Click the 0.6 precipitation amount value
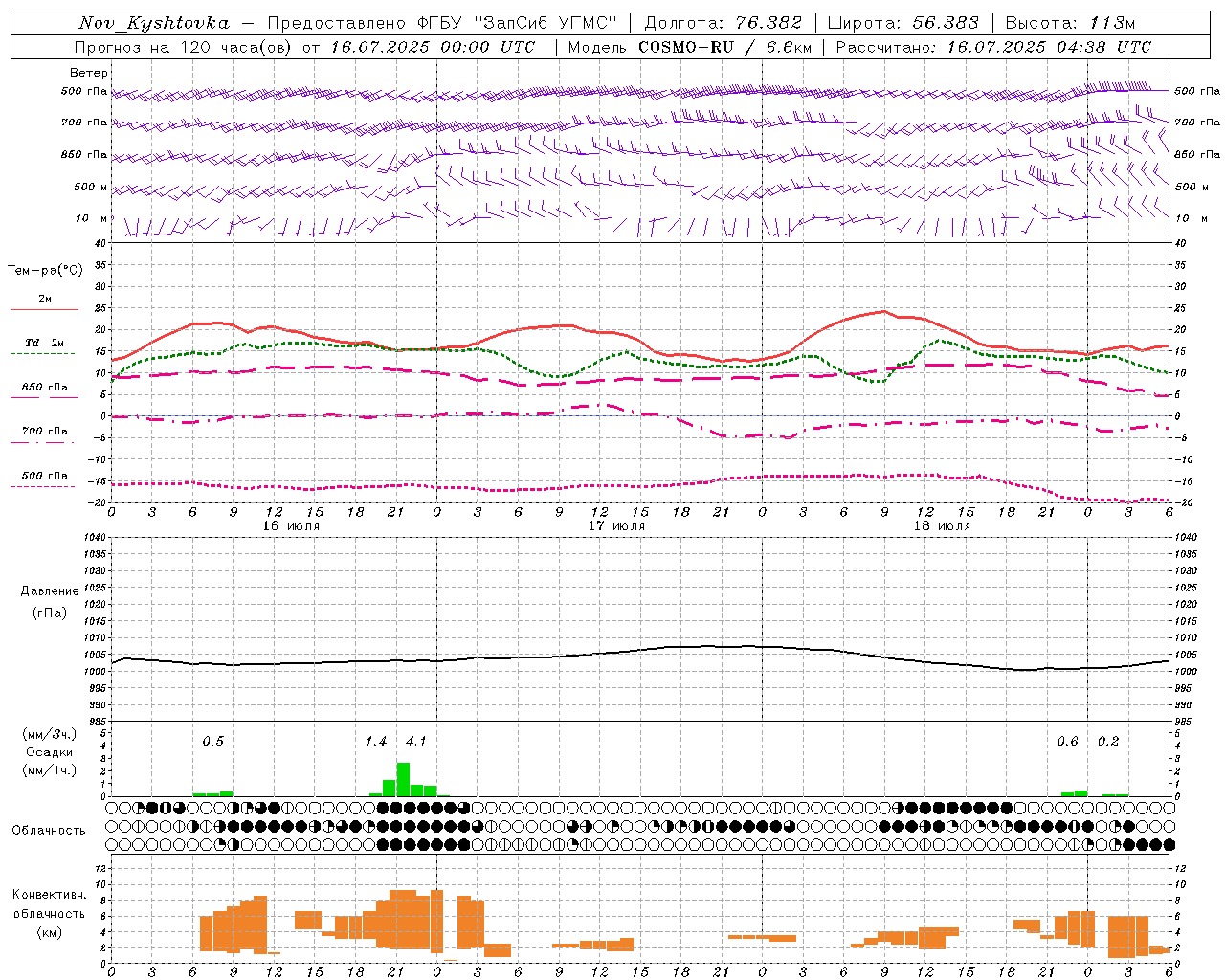This screenshot has width=1225, height=980. [x=1067, y=741]
